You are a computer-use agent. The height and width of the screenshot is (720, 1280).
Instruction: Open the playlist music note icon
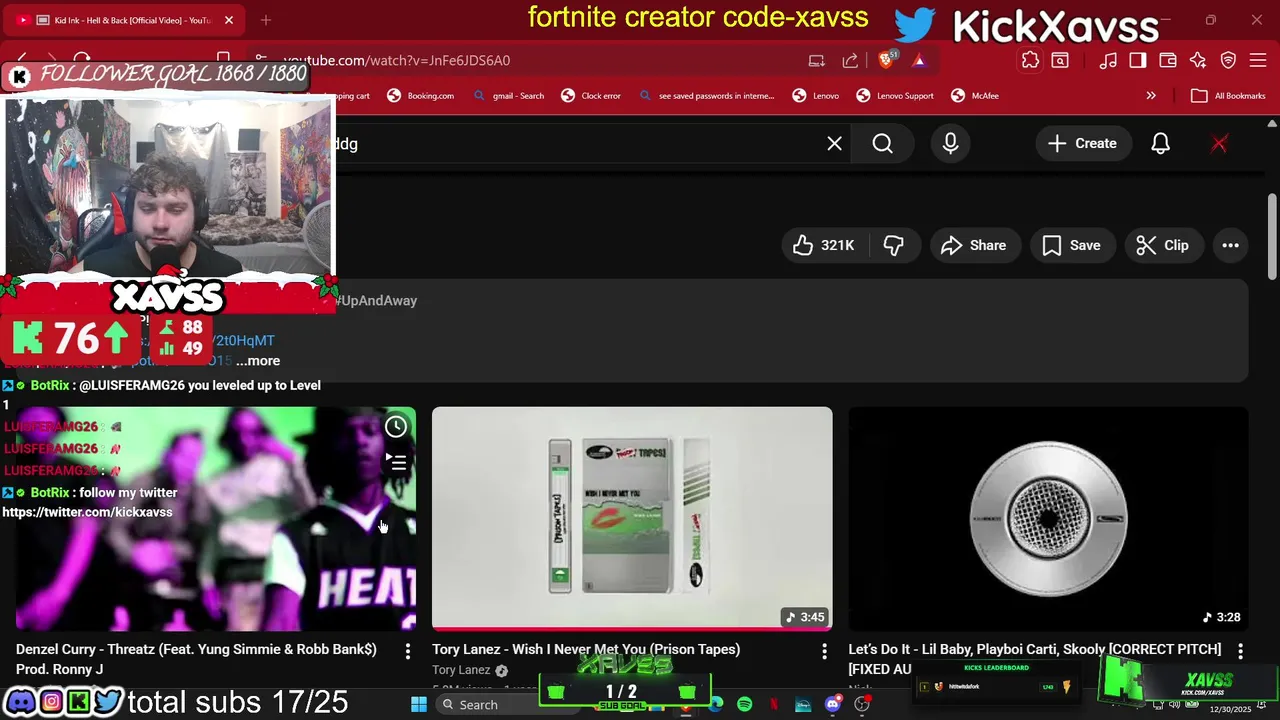1108,60
